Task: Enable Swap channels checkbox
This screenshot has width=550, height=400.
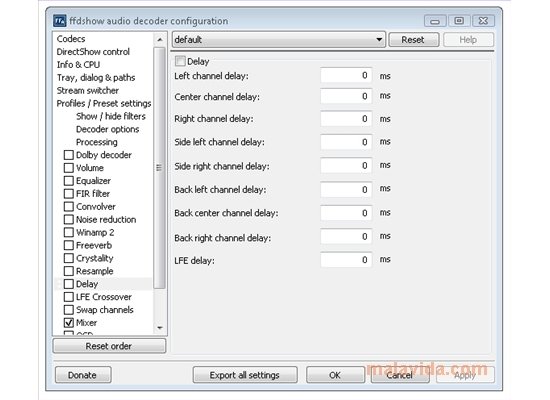Action: click(69, 310)
